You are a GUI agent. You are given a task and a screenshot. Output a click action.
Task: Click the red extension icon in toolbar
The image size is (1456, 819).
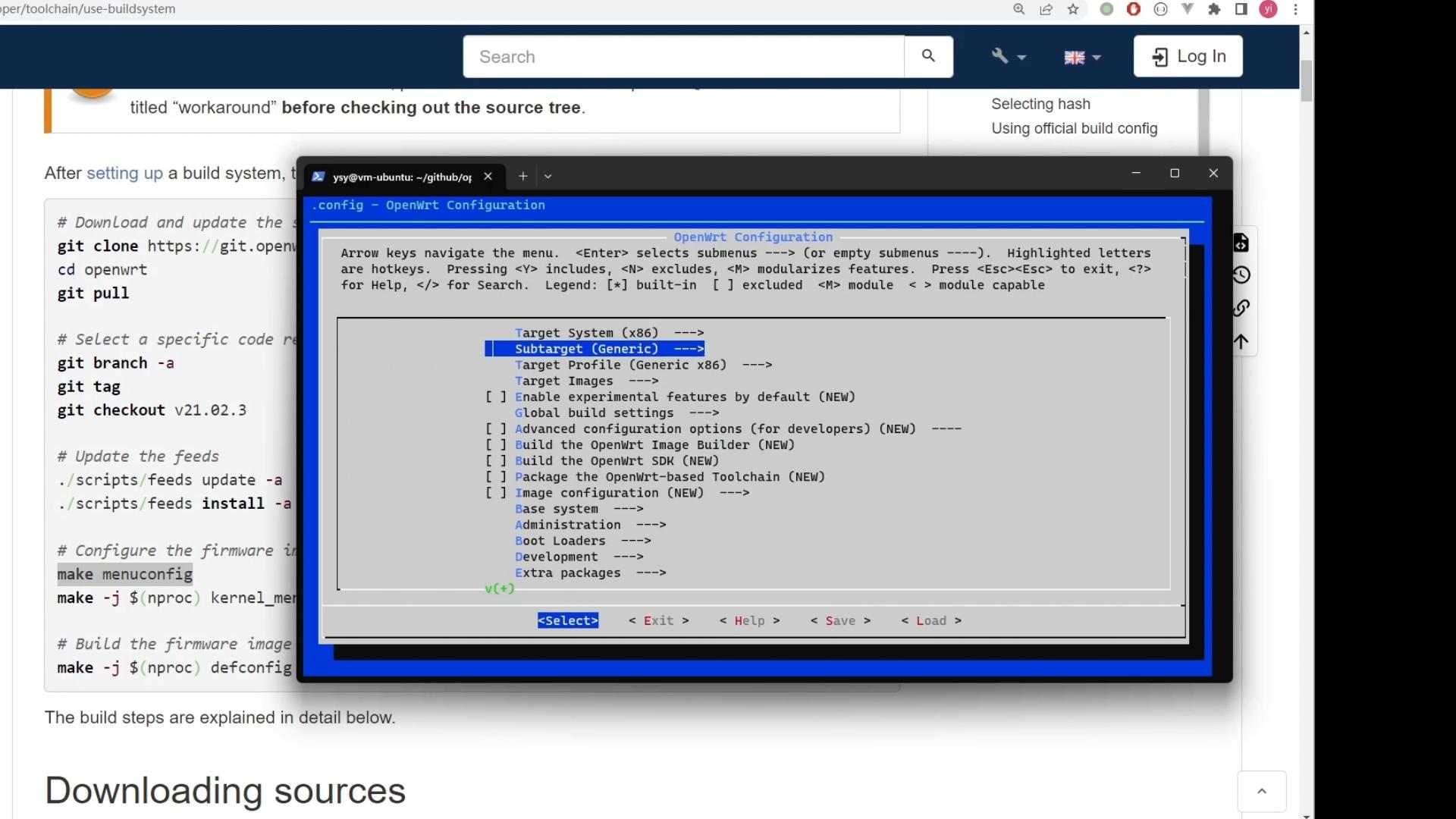point(1133,9)
